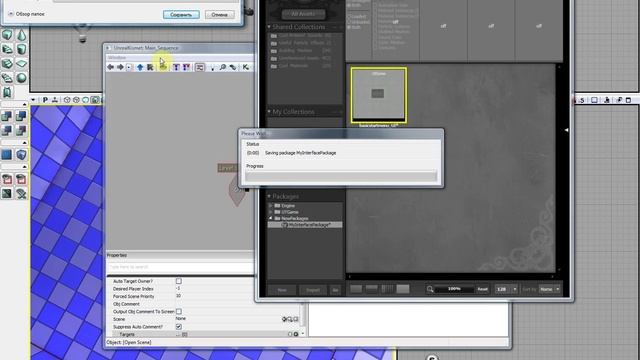Select the Cone brush builder

[x=21, y=35]
